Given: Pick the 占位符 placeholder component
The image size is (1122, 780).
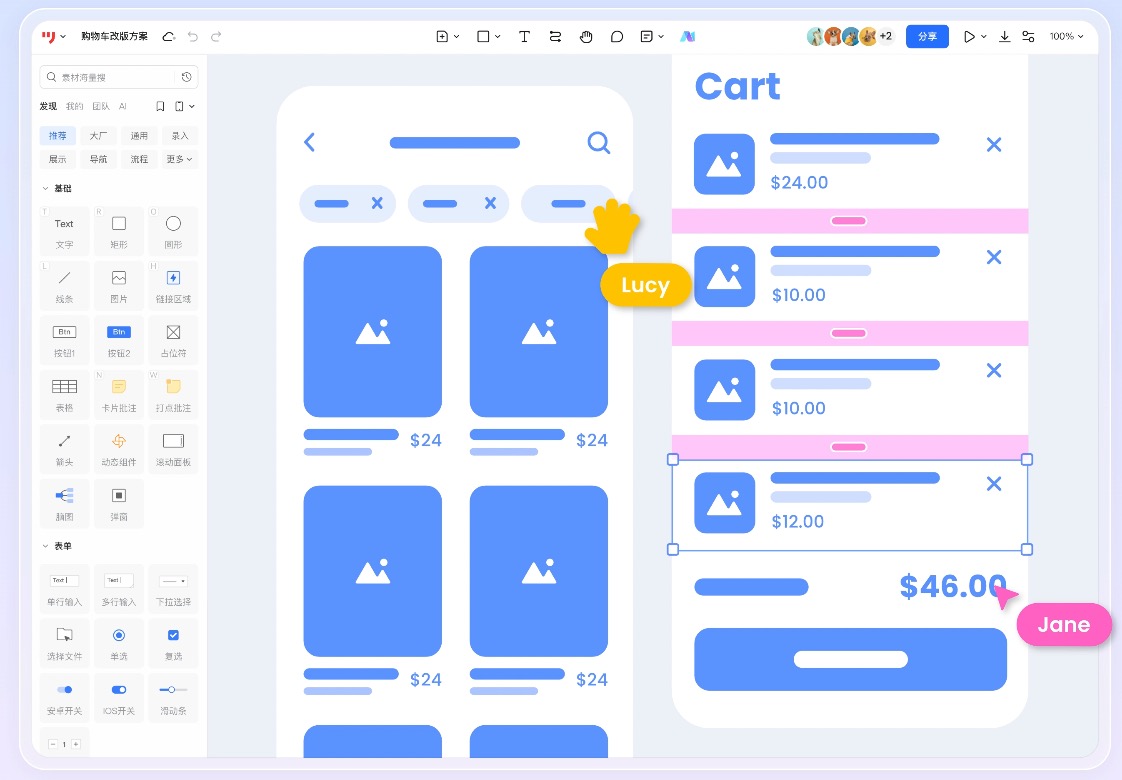Looking at the screenshot, I should pyautogui.click(x=173, y=341).
